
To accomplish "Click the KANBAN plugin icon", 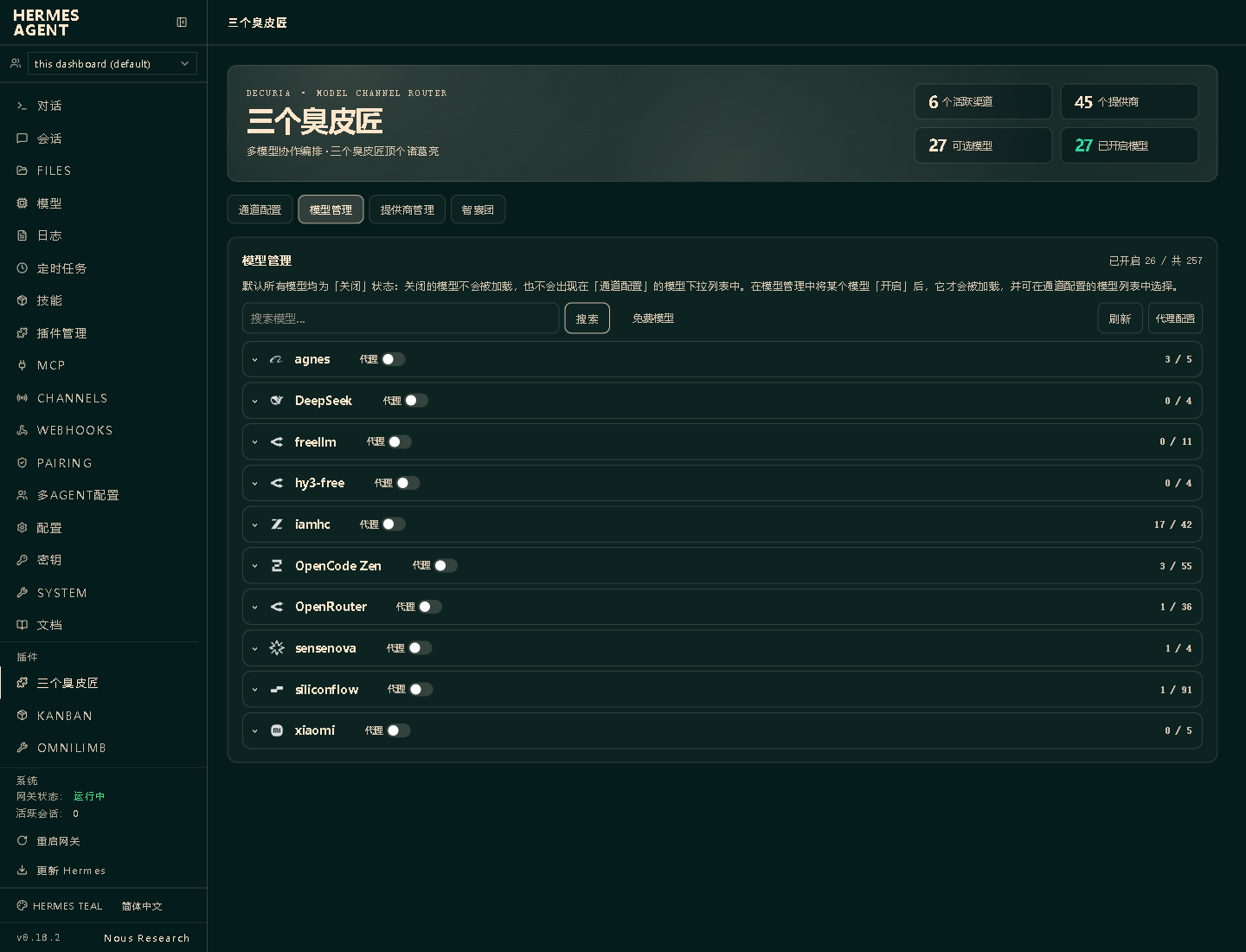I will coord(22,716).
